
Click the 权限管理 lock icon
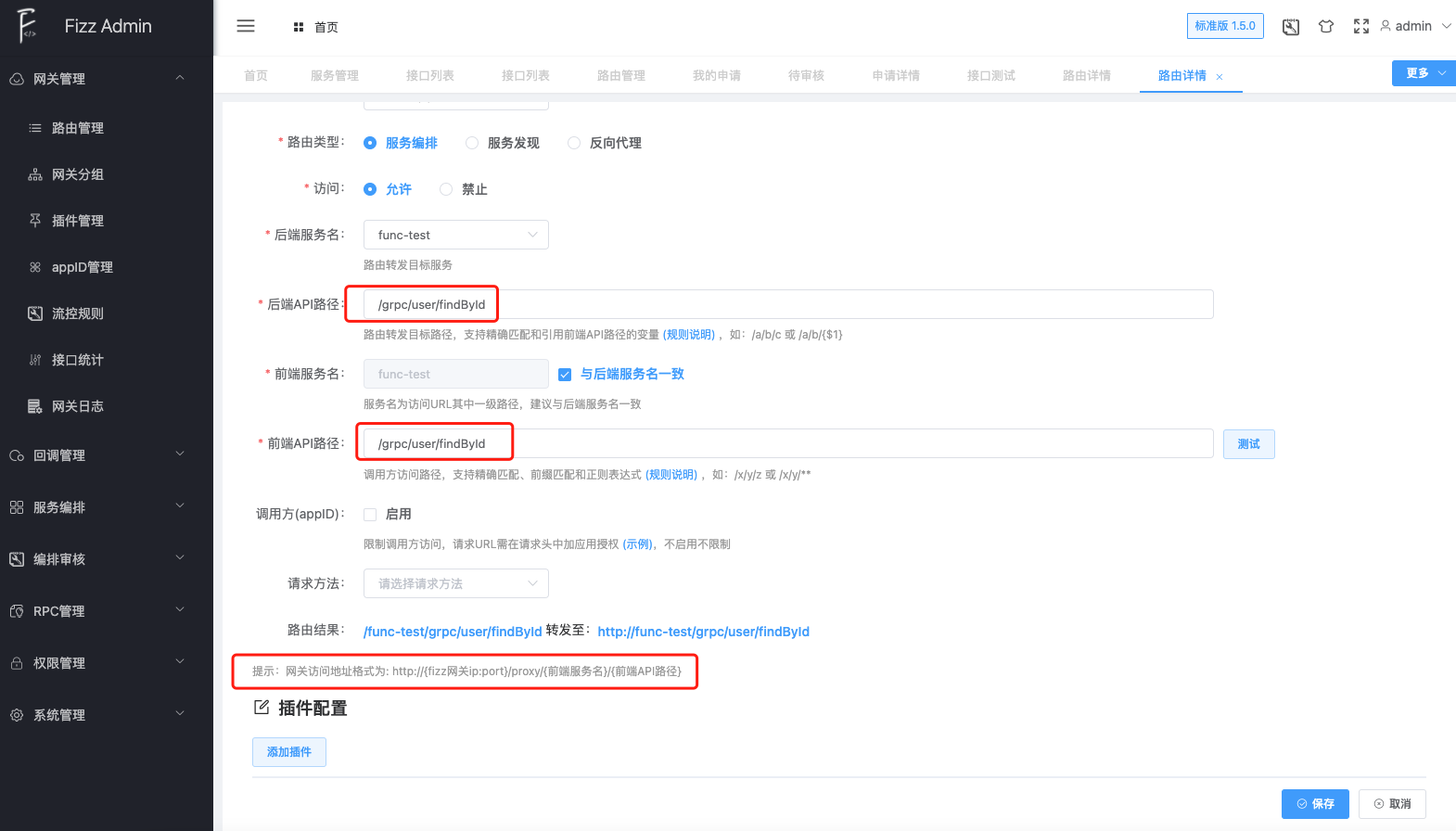coord(17,663)
